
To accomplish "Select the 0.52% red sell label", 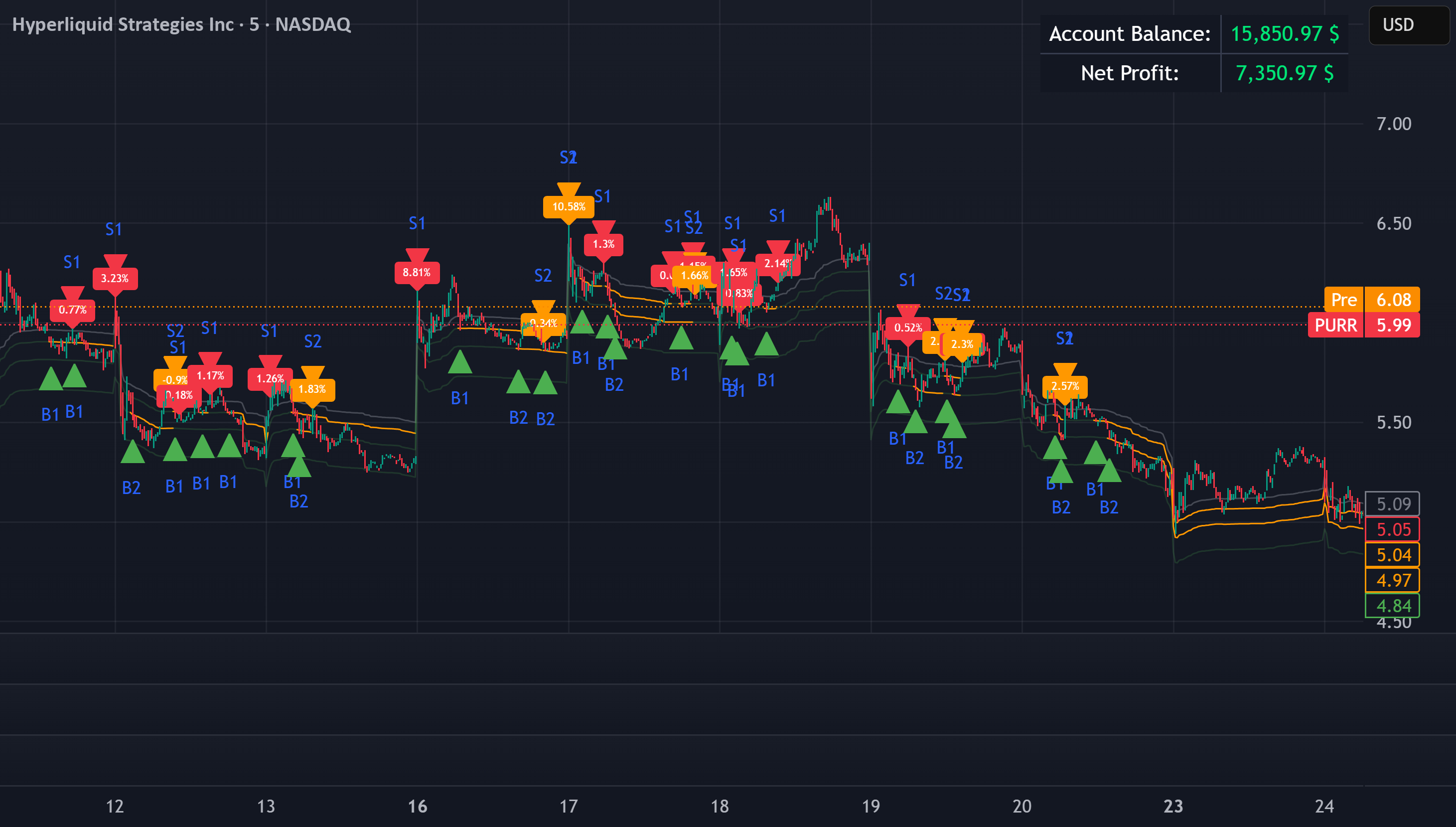I will pos(908,328).
